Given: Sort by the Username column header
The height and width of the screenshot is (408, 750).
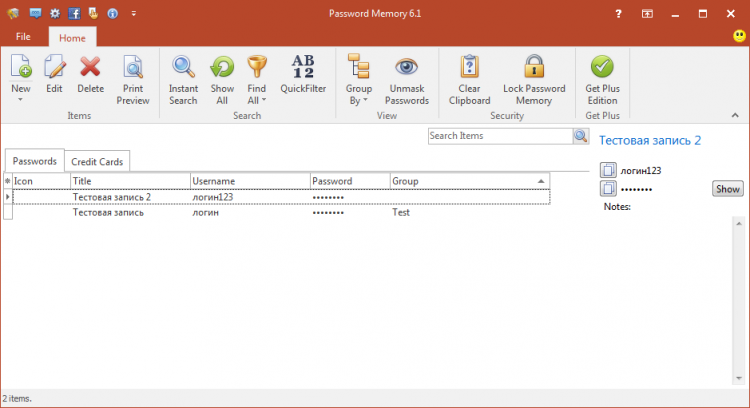Looking at the screenshot, I should [x=250, y=181].
